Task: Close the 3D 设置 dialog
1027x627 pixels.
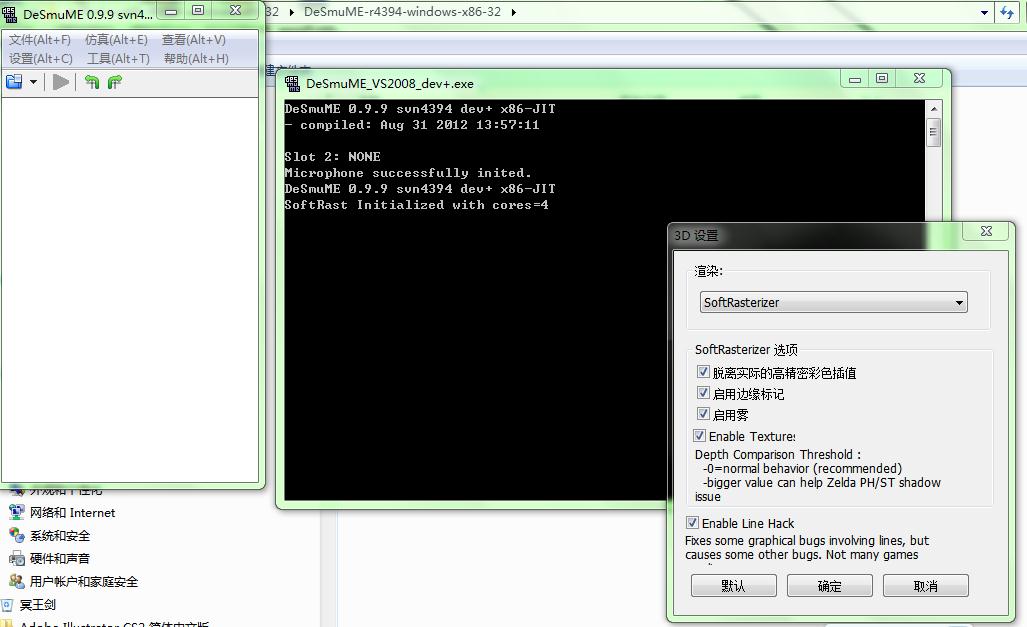Action: point(986,231)
